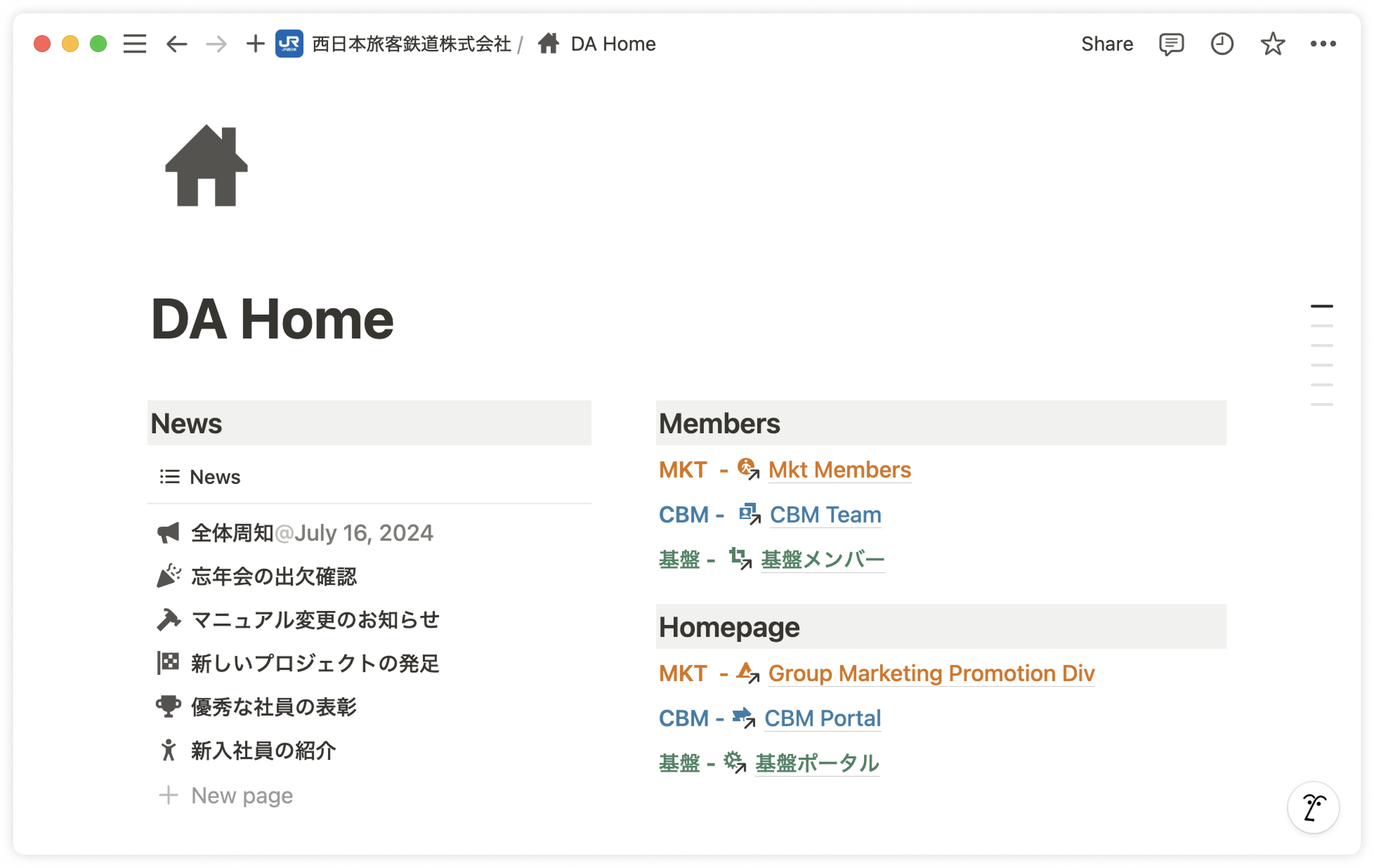Screen dimensions: 1374x868
Task: Open 忘年会の出欠確認 news item
Action: coord(274,577)
